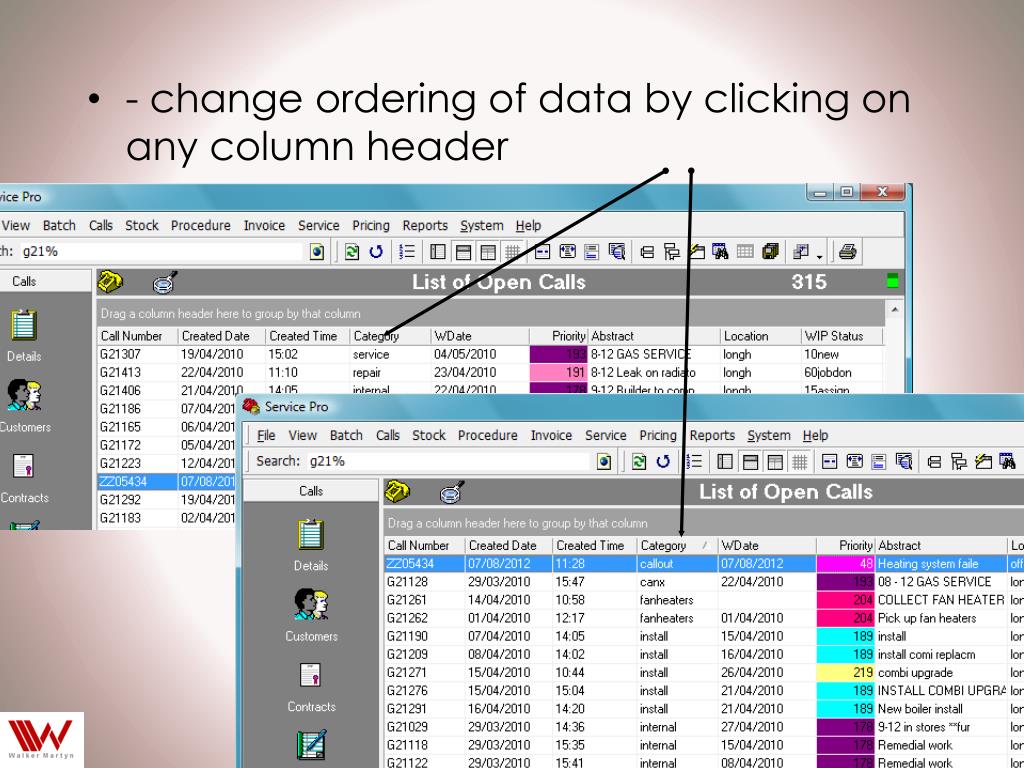The width and height of the screenshot is (1024, 768).
Task: Open Reports menu in front window
Action: pyautogui.click(x=712, y=436)
